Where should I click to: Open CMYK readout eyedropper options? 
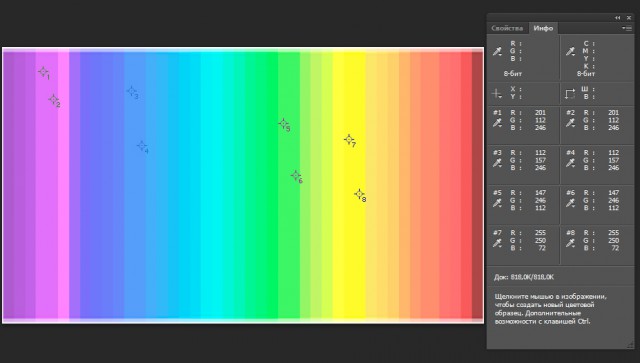(x=570, y=51)
